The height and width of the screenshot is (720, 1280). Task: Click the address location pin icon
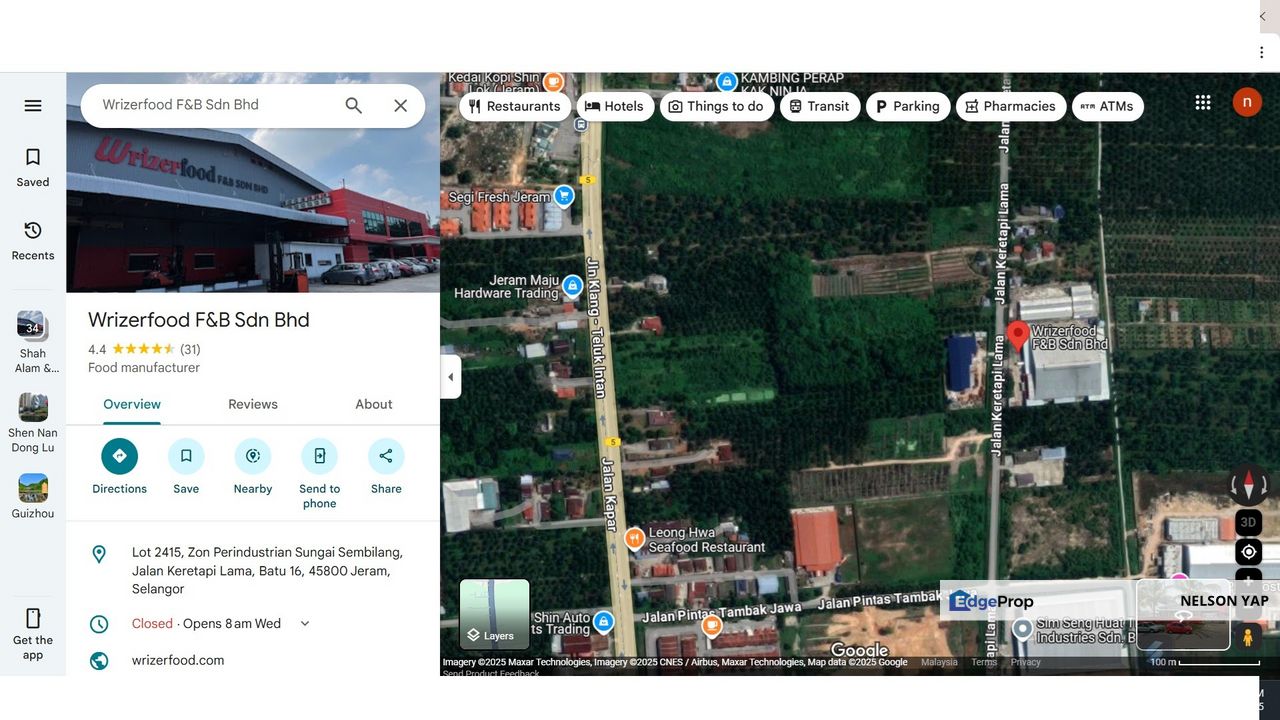coord(99,554)
